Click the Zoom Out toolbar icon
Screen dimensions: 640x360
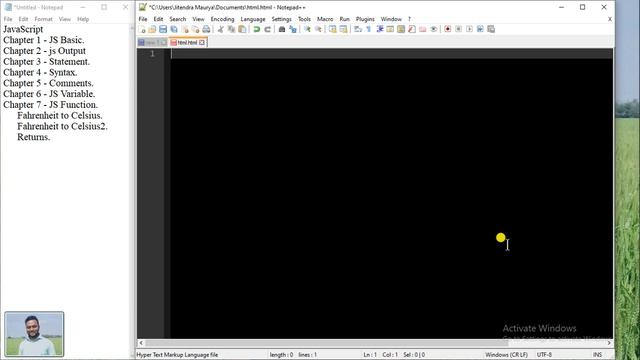point(318,29)
